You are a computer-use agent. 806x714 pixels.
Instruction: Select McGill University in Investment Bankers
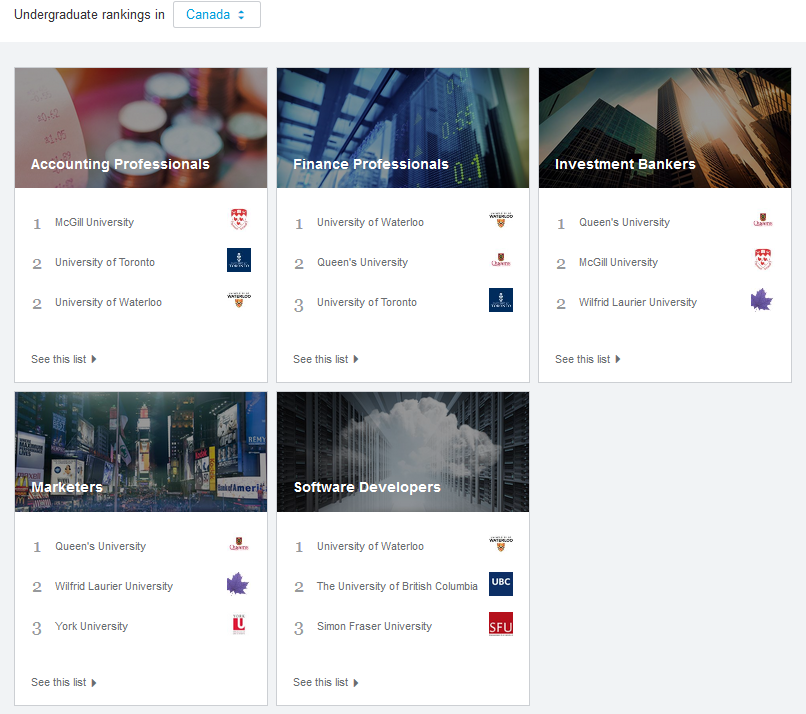click(x=618, y=262)
